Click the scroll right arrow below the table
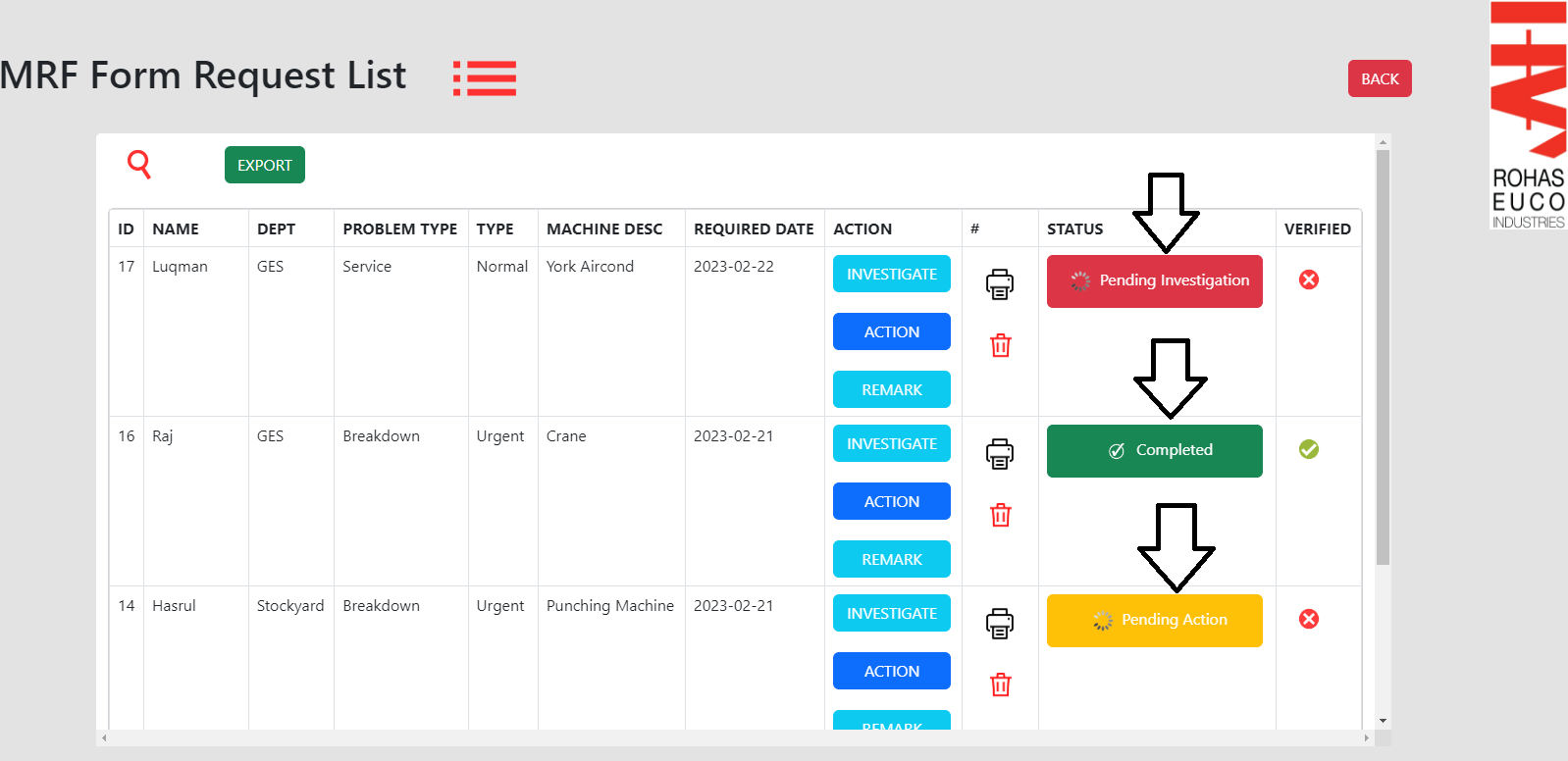The height and width of the screenshot is (761, 1568). point(1366,737)
